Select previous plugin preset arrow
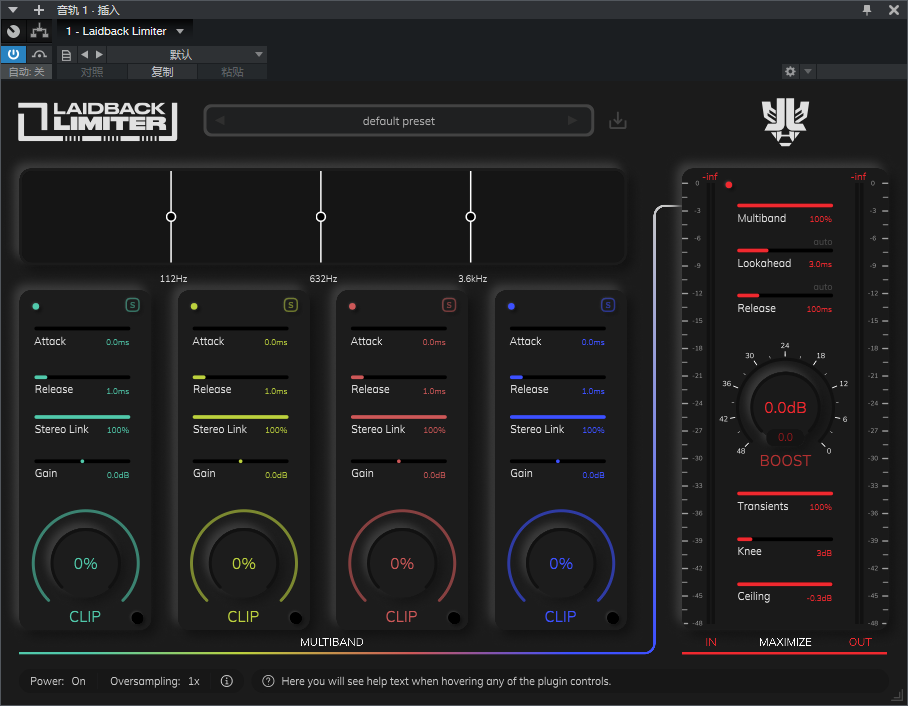 pyautogui.click(x=220, y=120)
